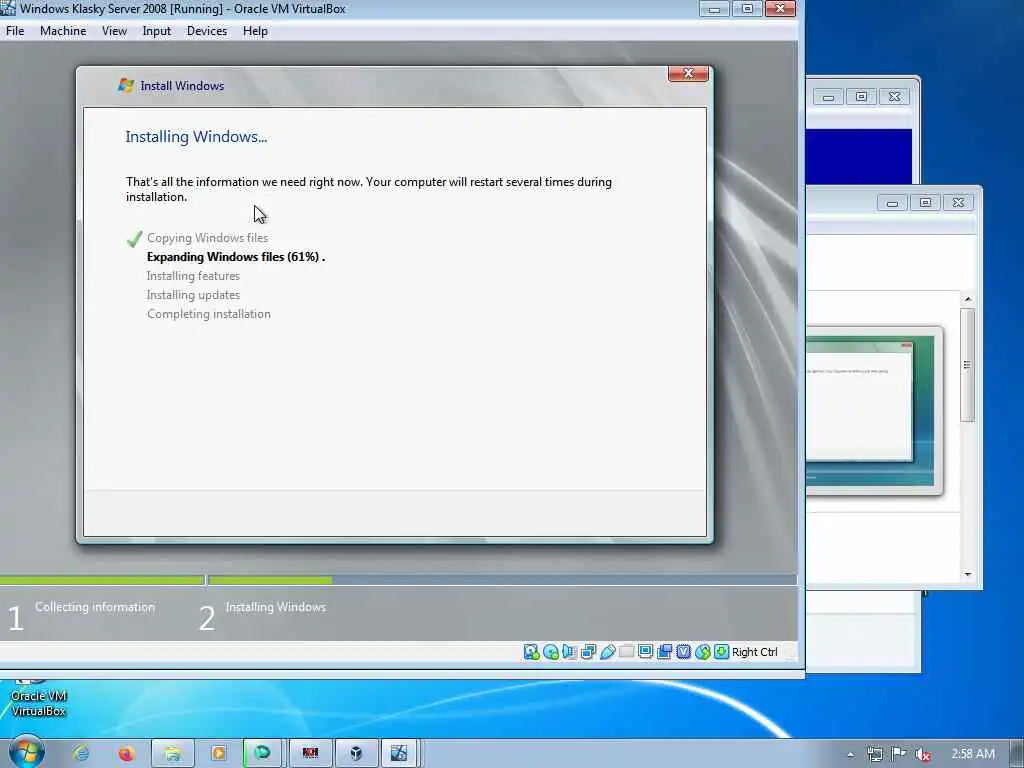This screenshot has height=768, width=1024.
Task: Launch Internet Explorer from the taskbar
Action: (x=81, y=753)
